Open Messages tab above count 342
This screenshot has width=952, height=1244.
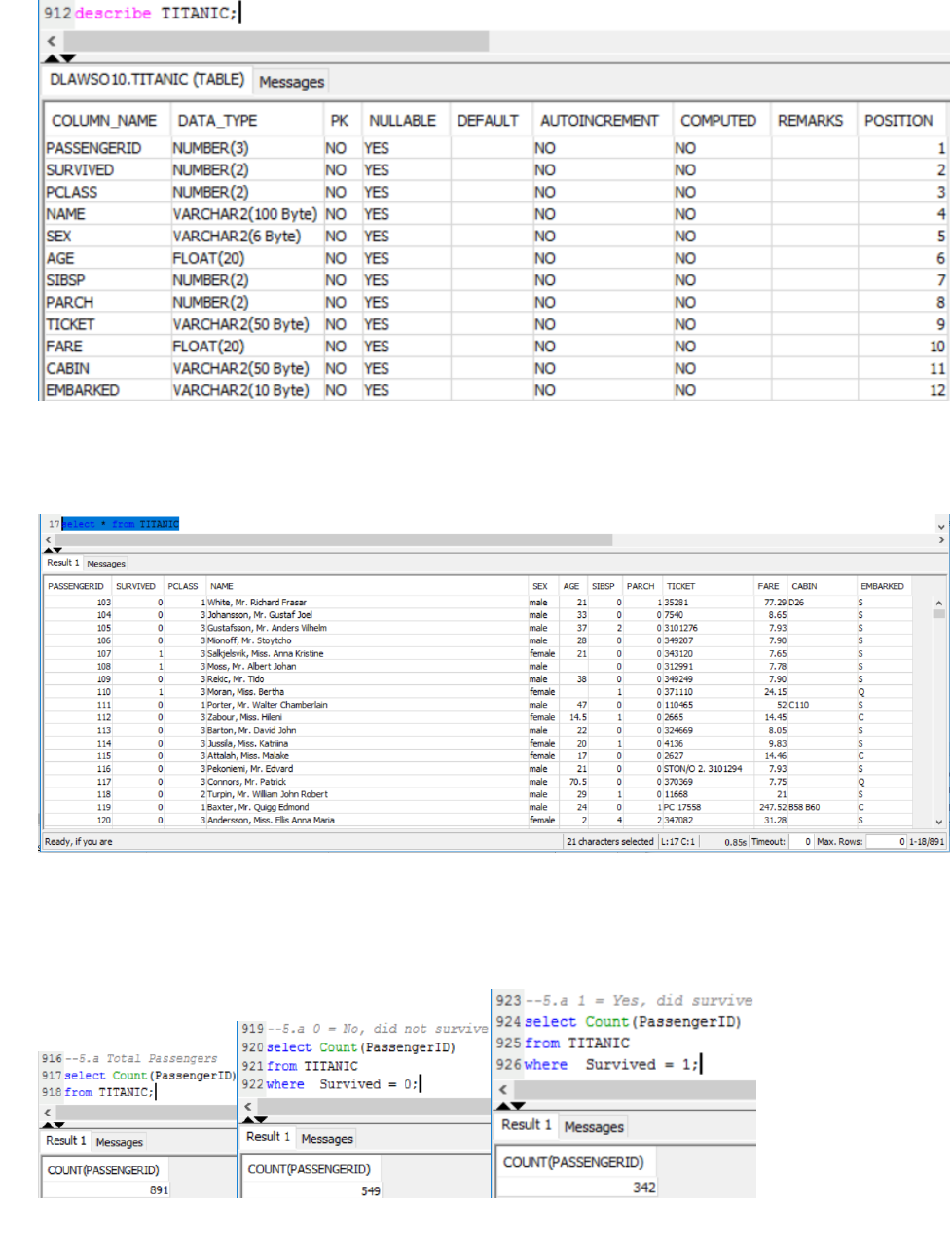point(594,1126)
